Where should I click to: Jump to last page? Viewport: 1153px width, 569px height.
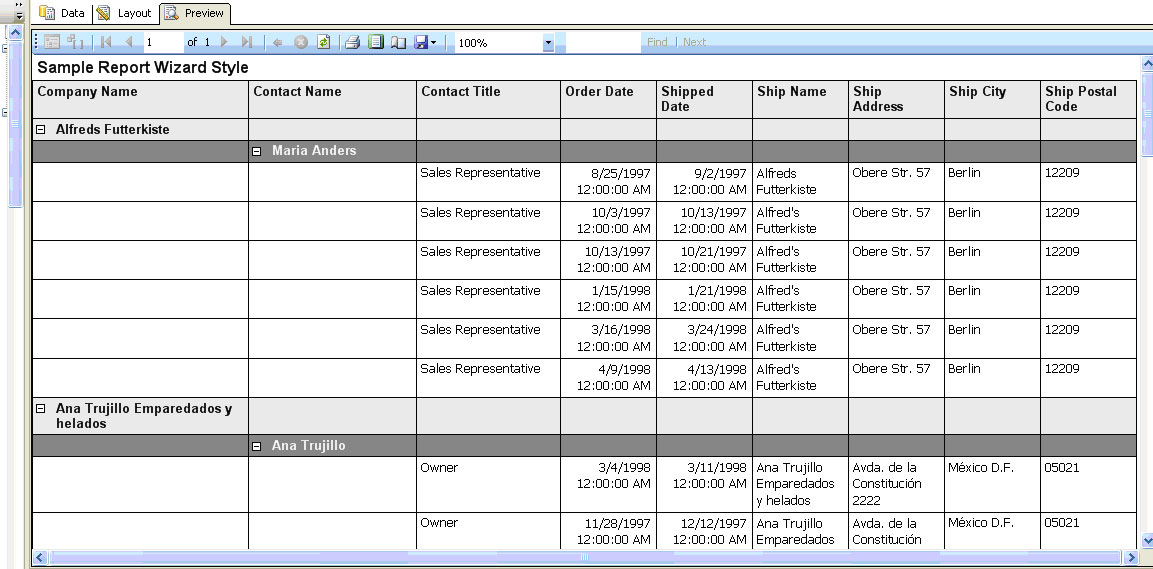click(x=247, y=43)
